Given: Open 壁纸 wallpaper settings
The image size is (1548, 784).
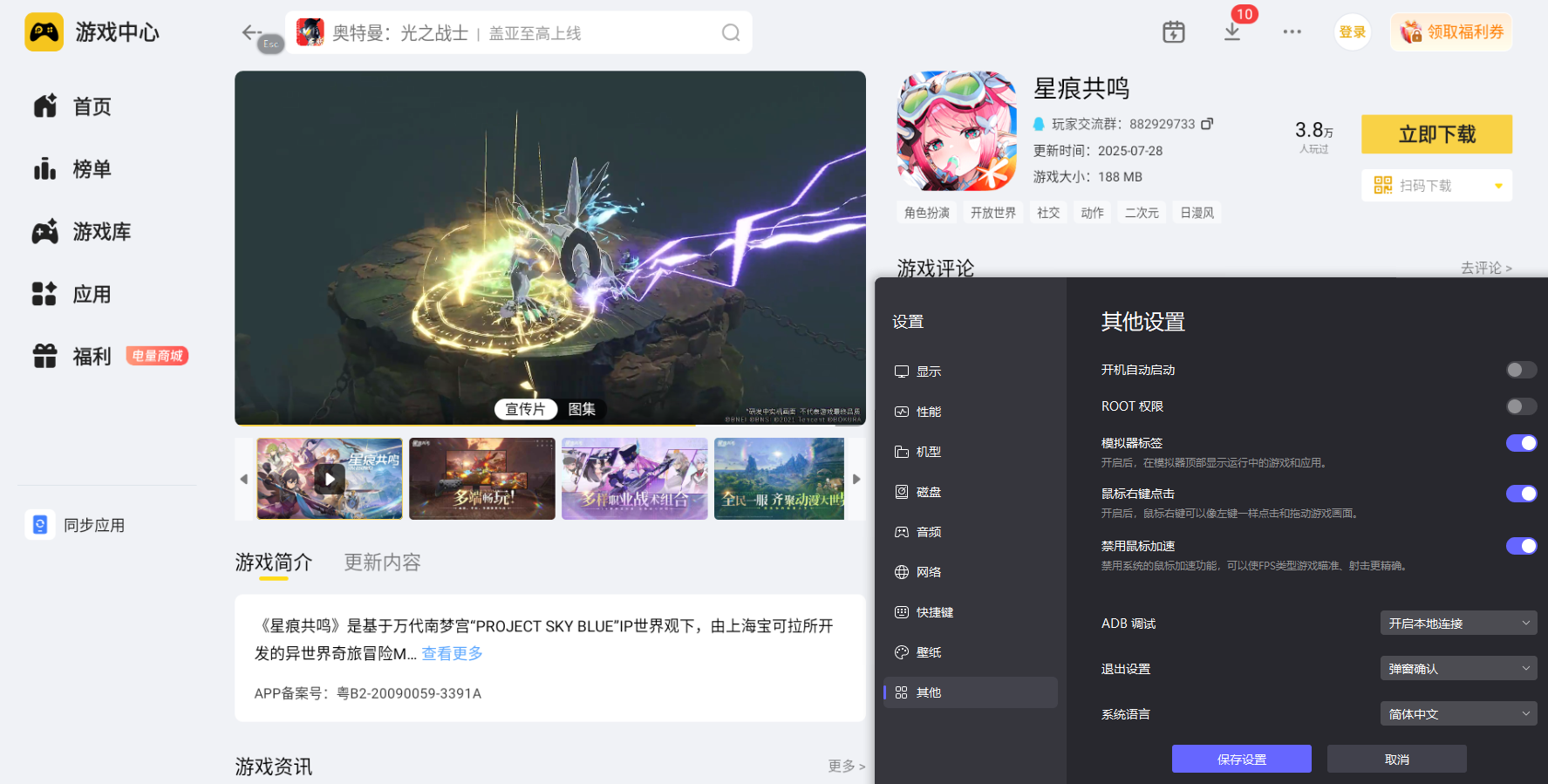Looking at the screenshot, I should [970, 652].
